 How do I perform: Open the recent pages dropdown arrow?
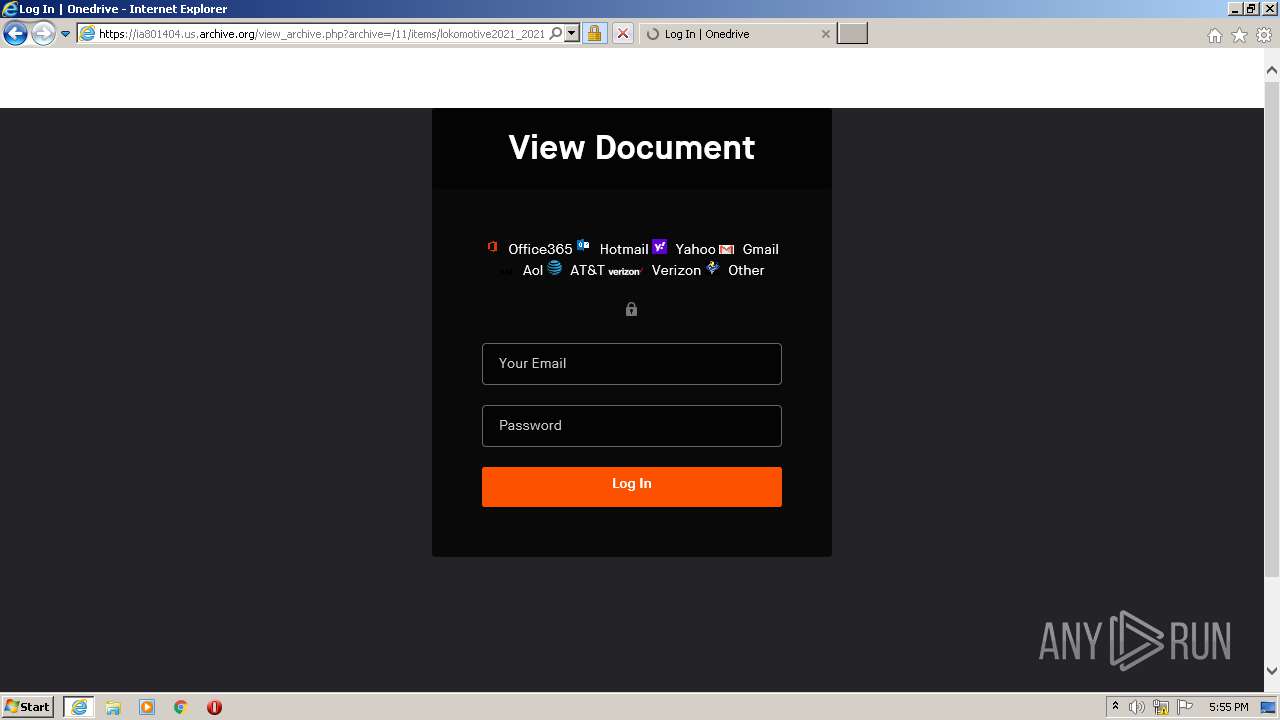65,34
